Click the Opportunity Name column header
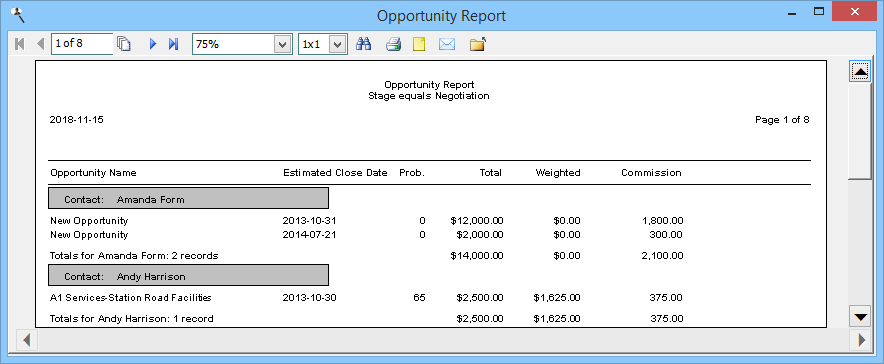The width and height of the screenshot is (884, 364). (x=93, y=173)
